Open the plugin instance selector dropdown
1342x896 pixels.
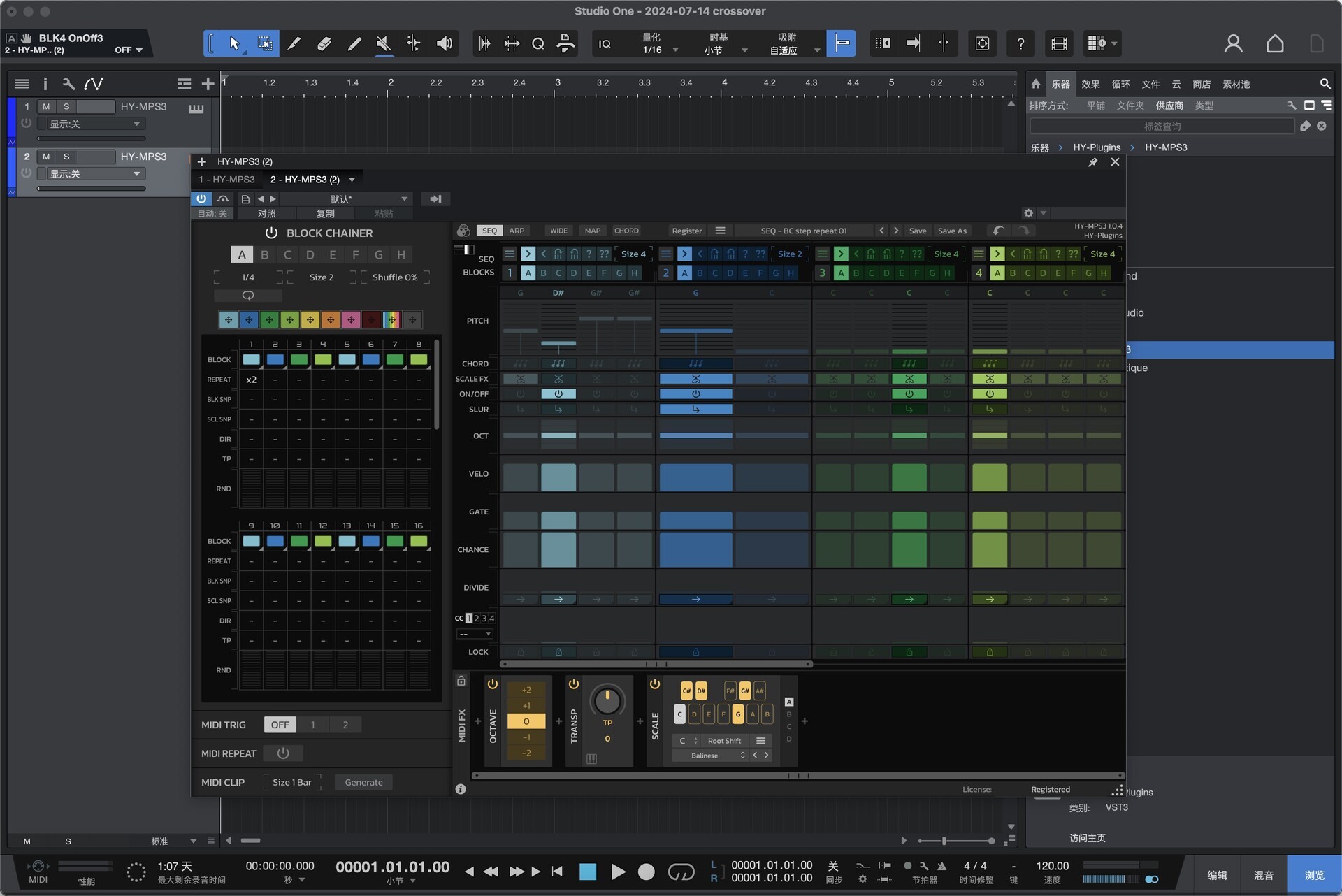[x=352, y=180]
